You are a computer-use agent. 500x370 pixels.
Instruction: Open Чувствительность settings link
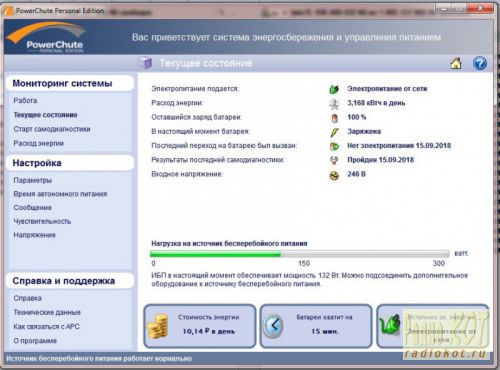(x=42, y=221)
